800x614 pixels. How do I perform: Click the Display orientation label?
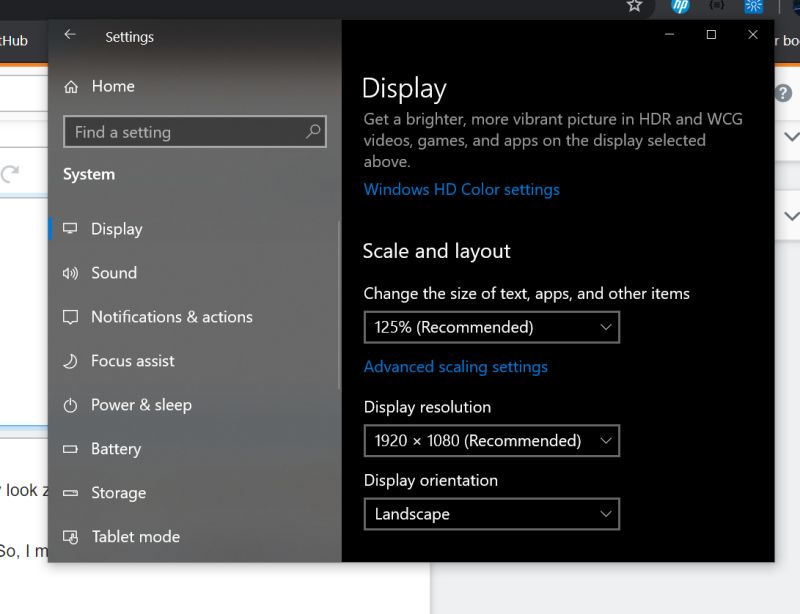(431, 481)
